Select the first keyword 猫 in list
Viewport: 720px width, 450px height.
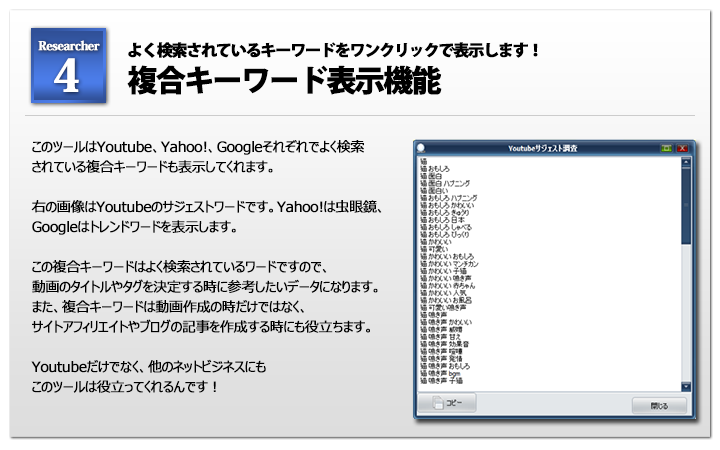(x=425, y=160)
